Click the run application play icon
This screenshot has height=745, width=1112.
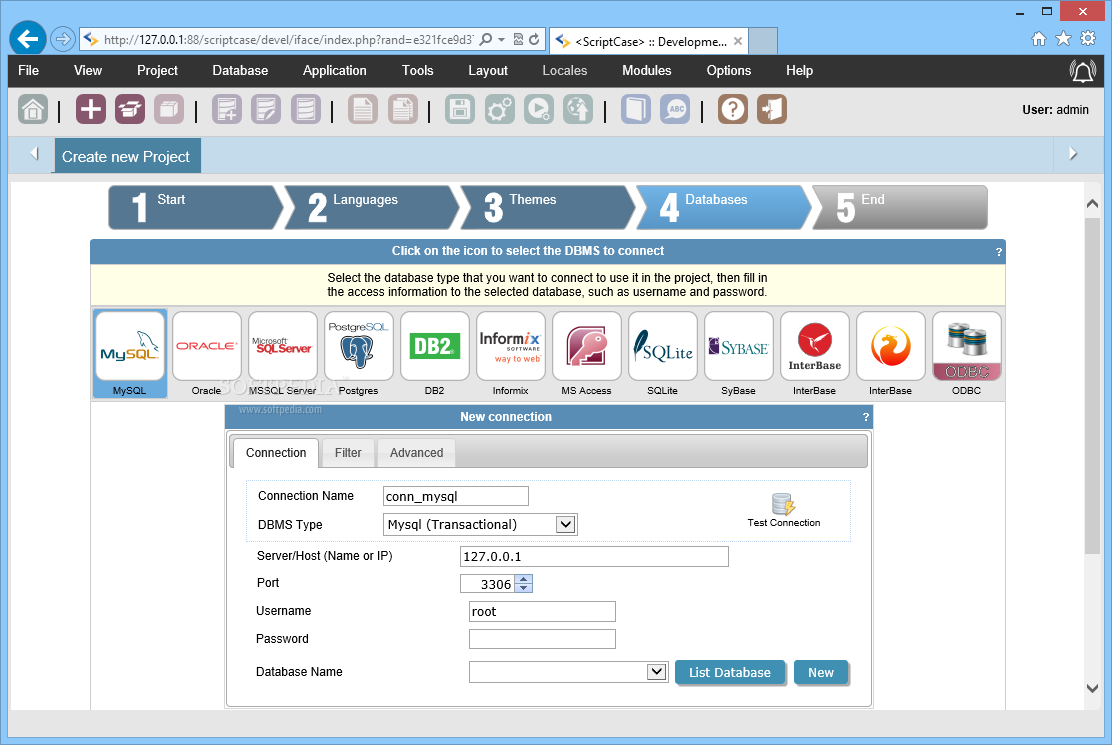539,110
